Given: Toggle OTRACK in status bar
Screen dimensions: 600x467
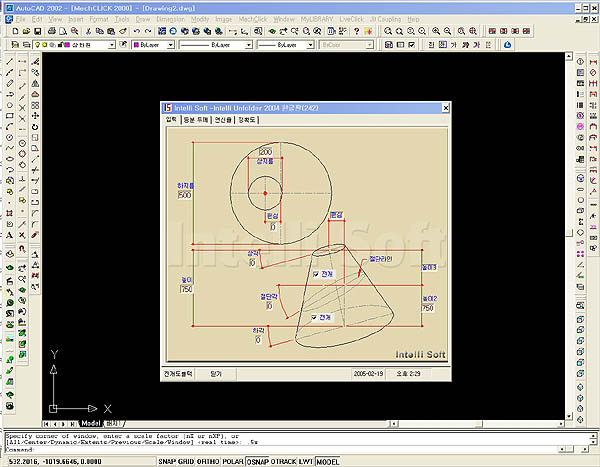Looking at the screenshot, I should click(284, 461).
